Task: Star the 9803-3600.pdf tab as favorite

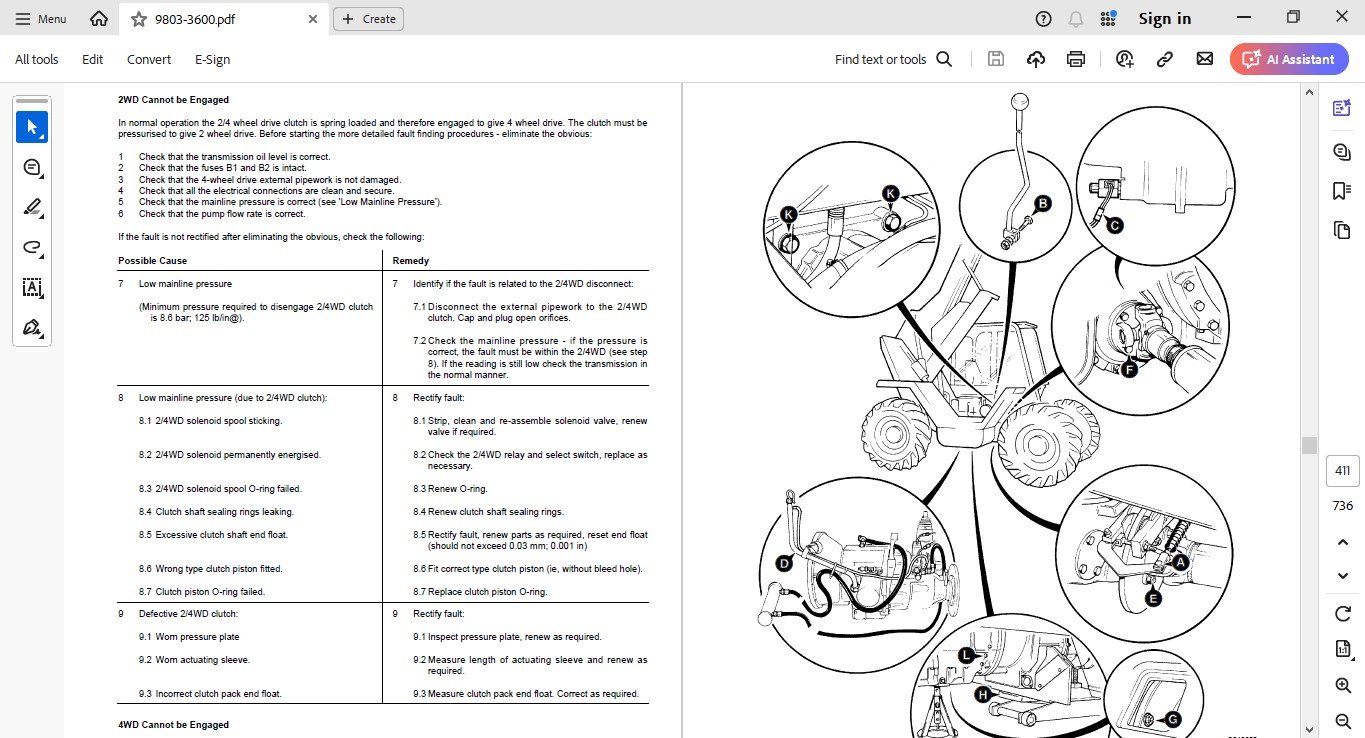Action: click(139, 19)
